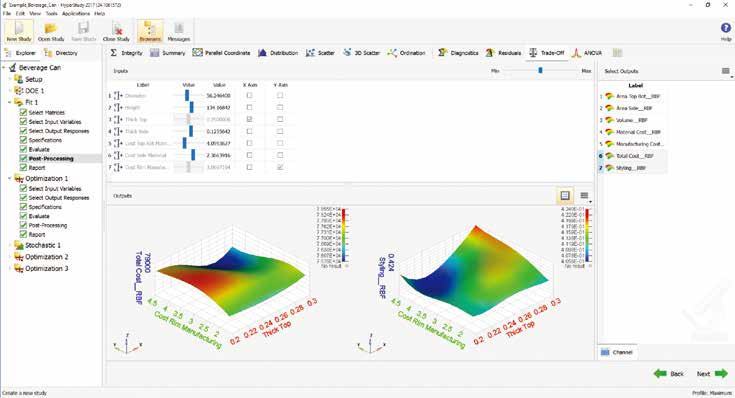Uncheck X Axis box for Thick Top

249,120
